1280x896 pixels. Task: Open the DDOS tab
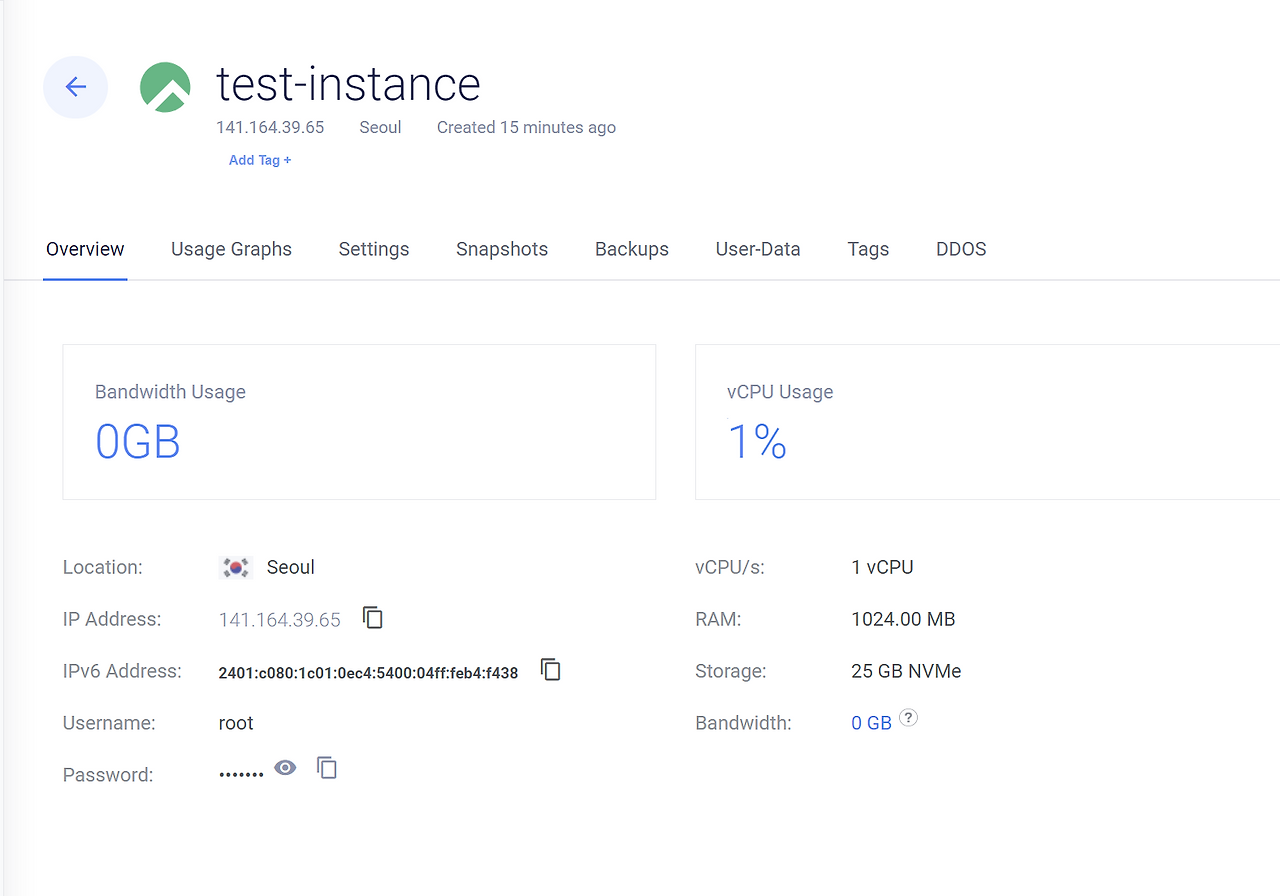pyautogui.click(x=961, y=249)
